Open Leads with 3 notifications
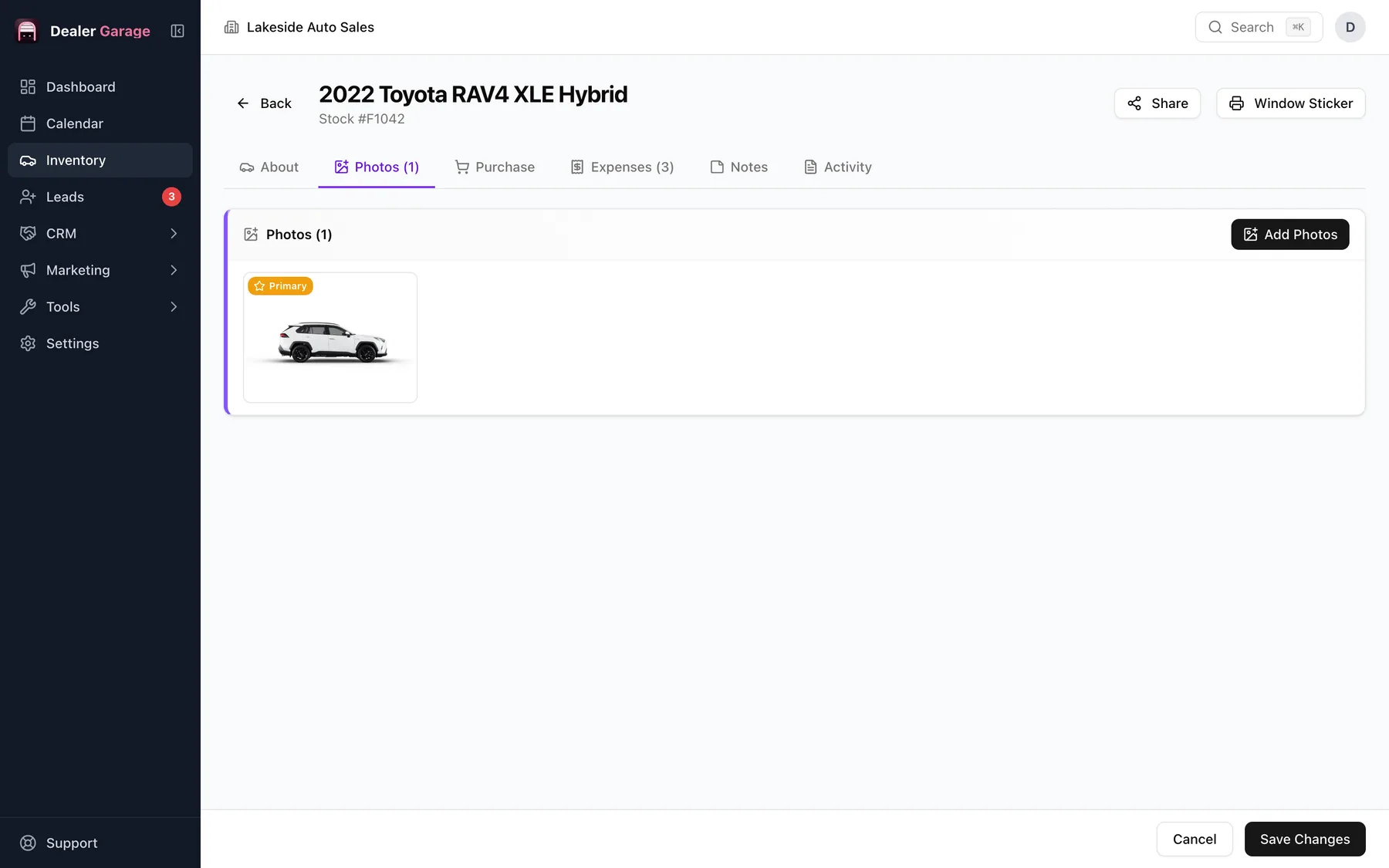1389x868 pixels. pyautogui.click(x=100, y=197)
